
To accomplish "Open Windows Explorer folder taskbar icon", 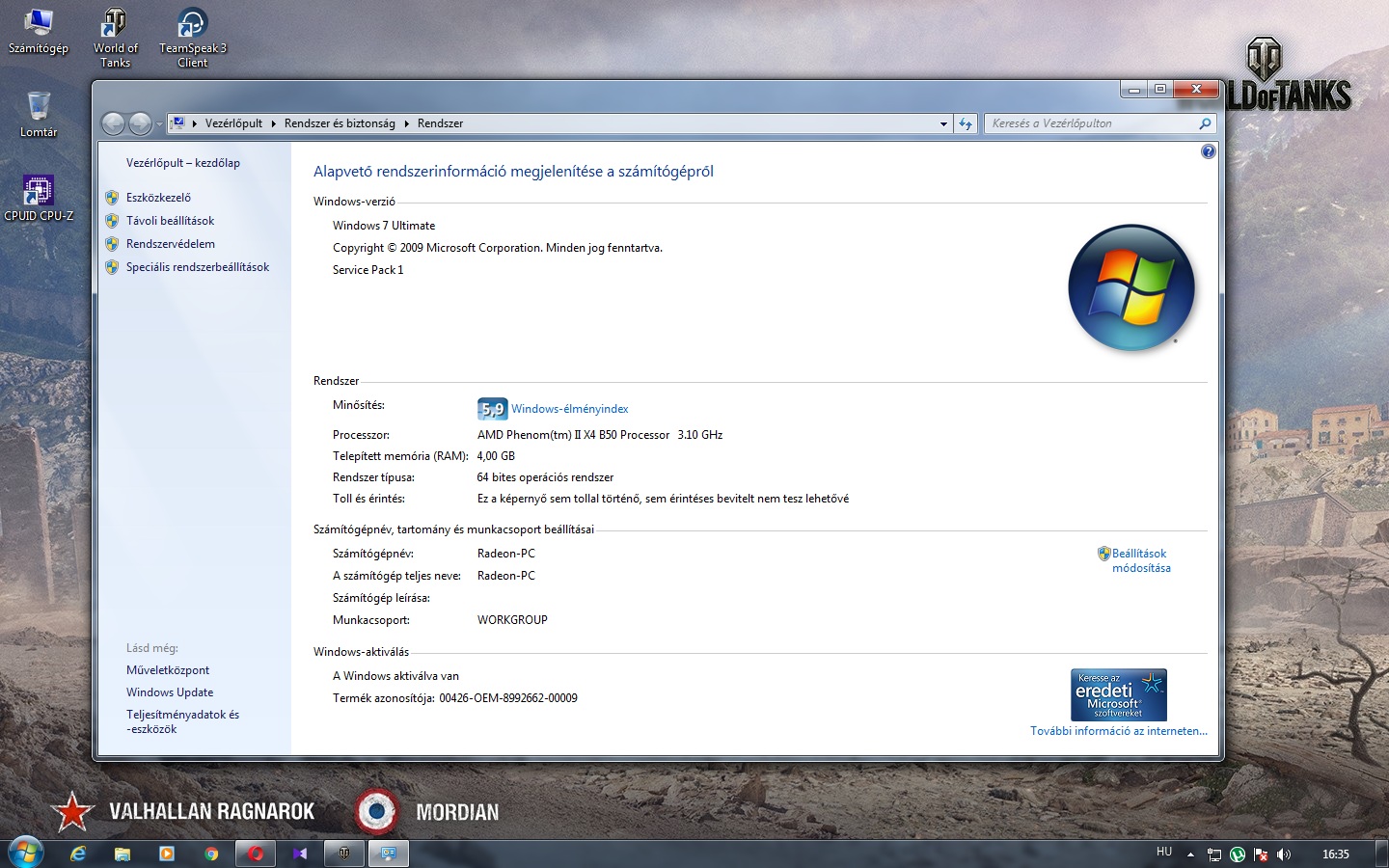I will pyautogui.click(x=123, y=854).
